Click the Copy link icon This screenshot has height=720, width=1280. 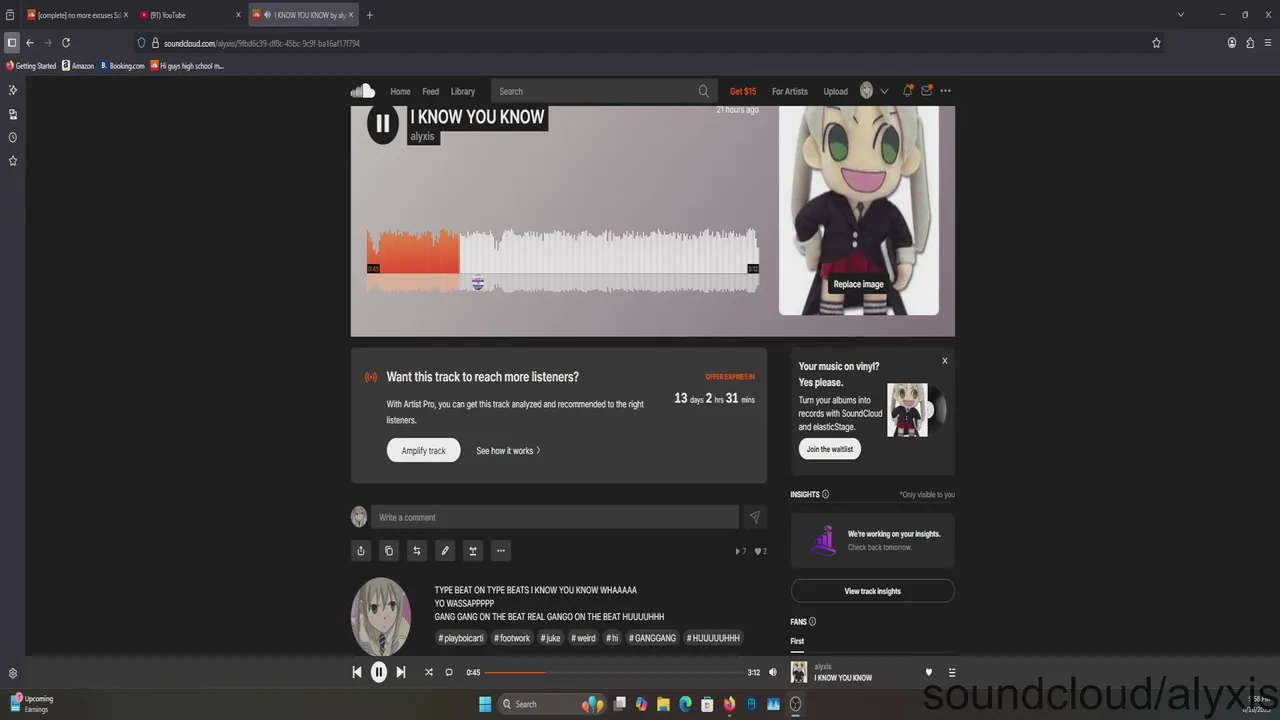[389, 550]
